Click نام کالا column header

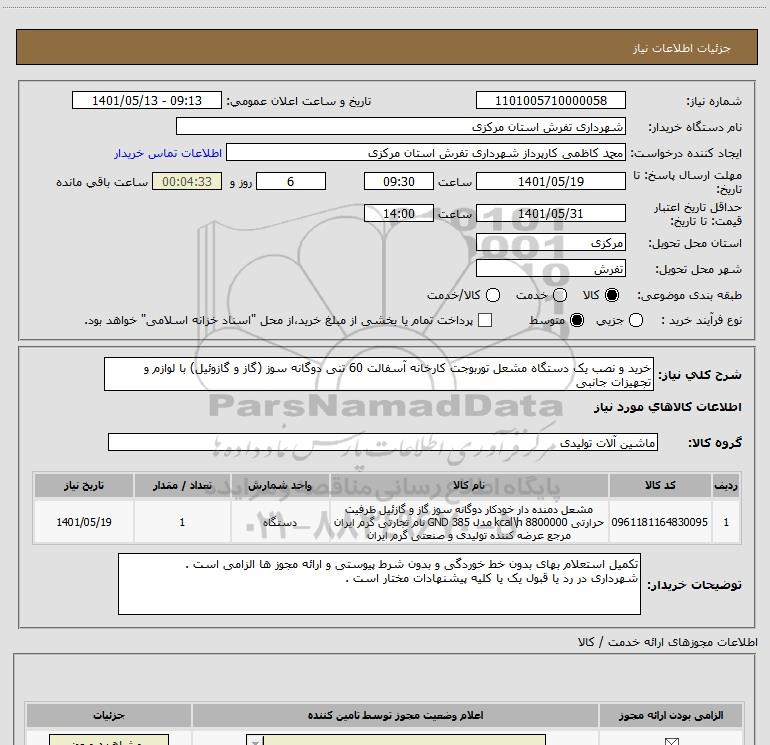468,485
